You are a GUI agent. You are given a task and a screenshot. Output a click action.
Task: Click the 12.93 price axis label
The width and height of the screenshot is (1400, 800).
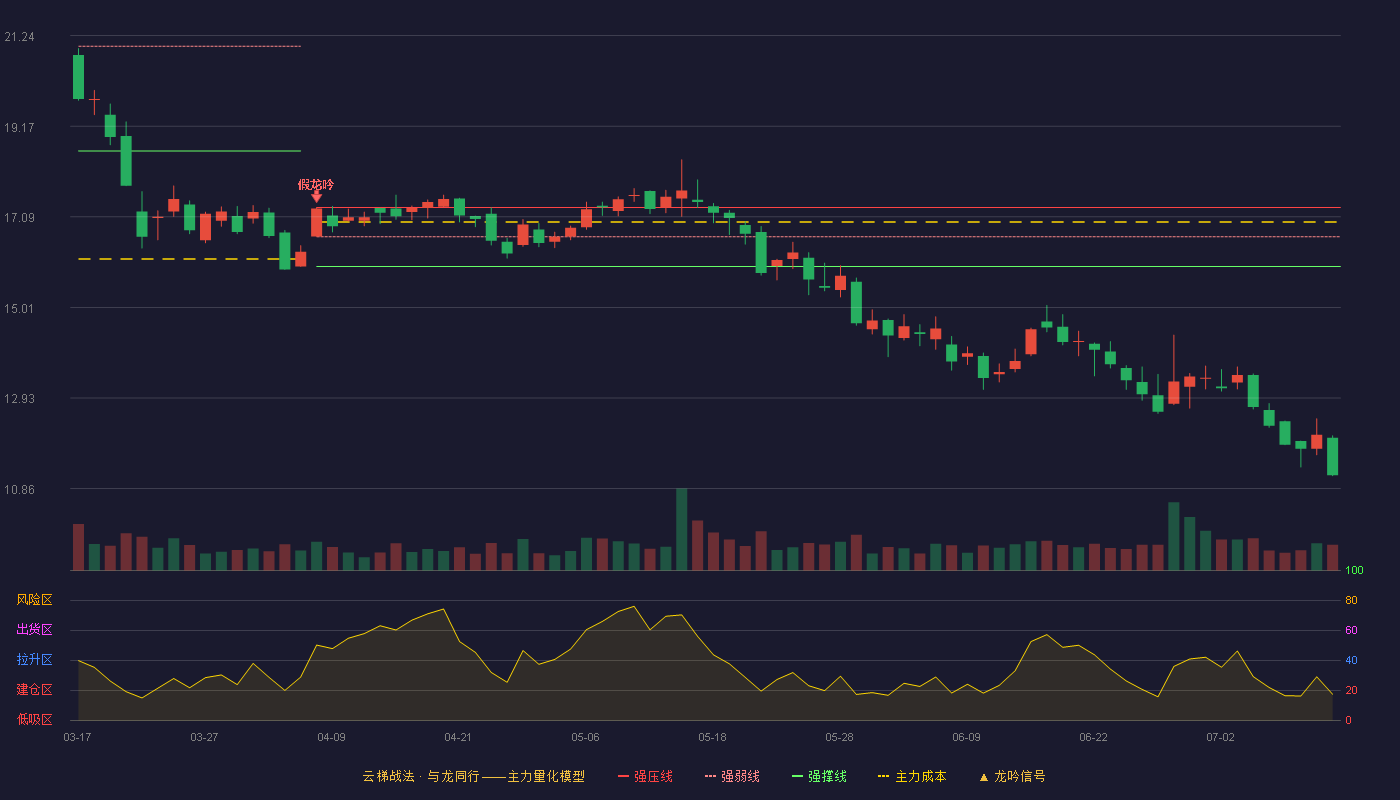click(19, 399)
